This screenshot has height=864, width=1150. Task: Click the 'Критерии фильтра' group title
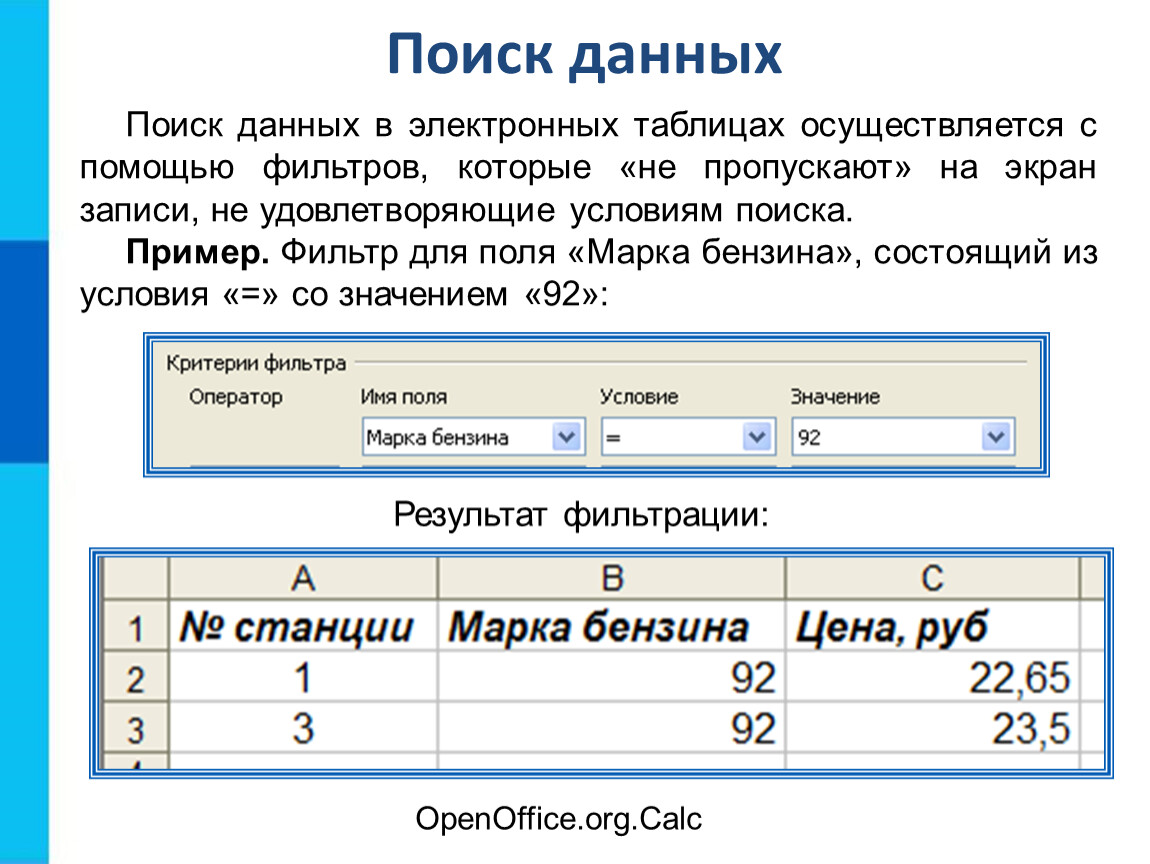click(255, 363)
